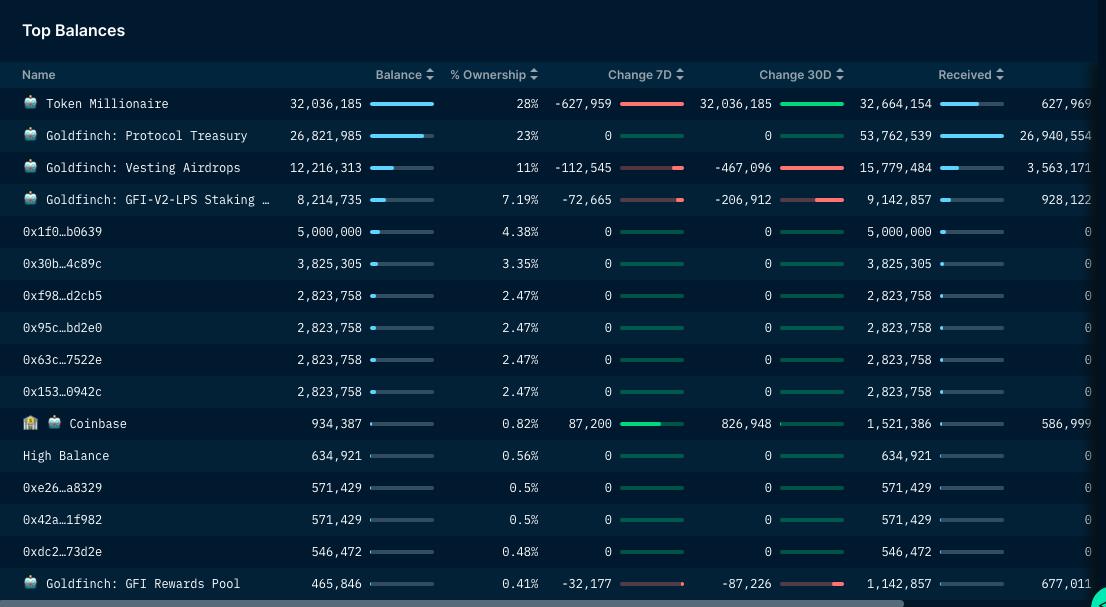Sort by % Ownership using its sort arrows
Image resolution: width=1106 pixels, height=607 pixels.
pos(534,75)
